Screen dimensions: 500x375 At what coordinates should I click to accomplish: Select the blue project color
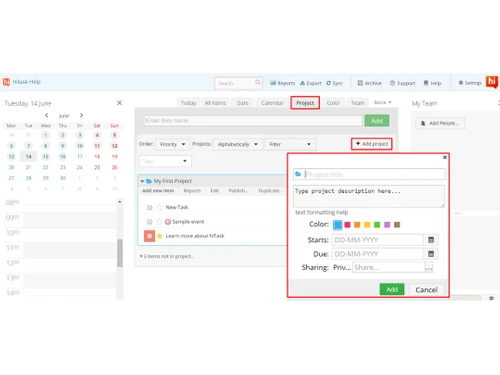pyautogui.click(x=338, y=225)
